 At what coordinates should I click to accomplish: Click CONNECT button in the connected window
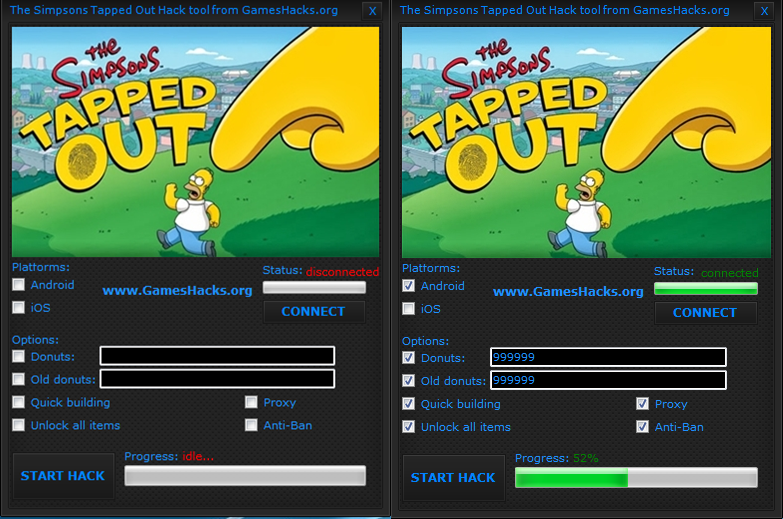[705, 313]
